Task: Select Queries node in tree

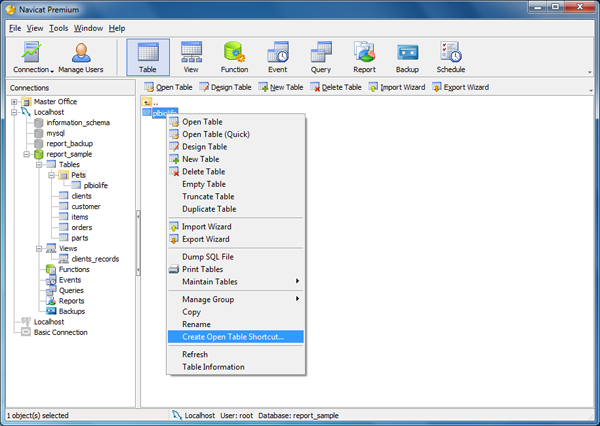Action: click(71, 291)
